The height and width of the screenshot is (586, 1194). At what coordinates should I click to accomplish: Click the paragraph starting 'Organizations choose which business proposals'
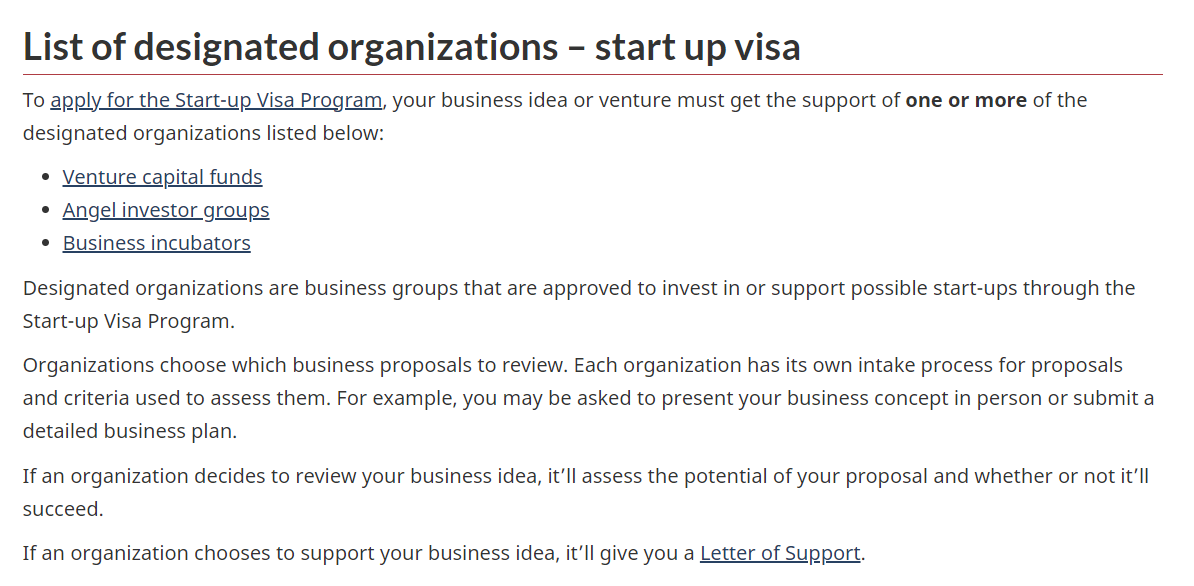(x=588, y=398)
